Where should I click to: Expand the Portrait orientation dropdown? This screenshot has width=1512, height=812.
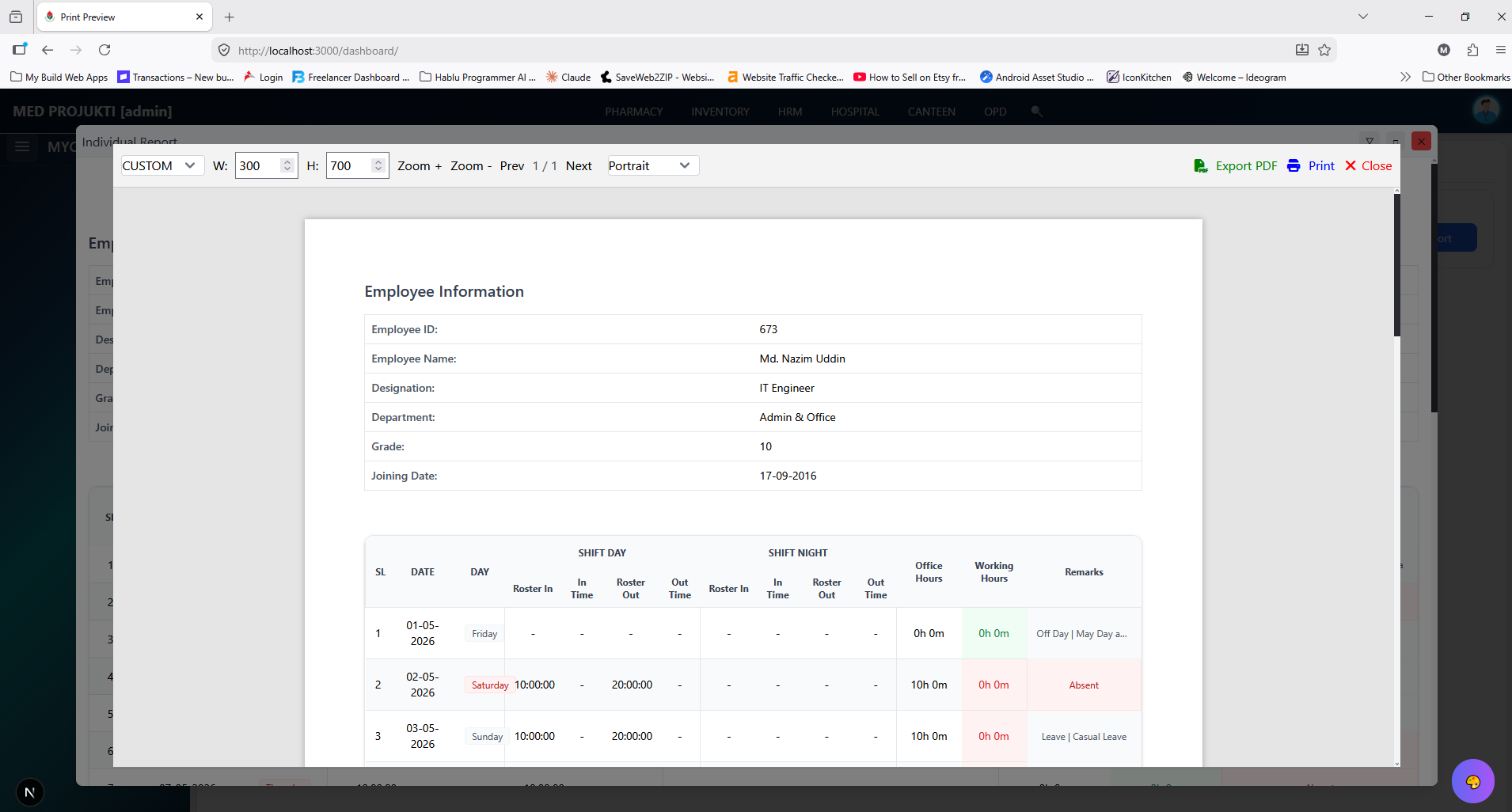pos(653,165)
